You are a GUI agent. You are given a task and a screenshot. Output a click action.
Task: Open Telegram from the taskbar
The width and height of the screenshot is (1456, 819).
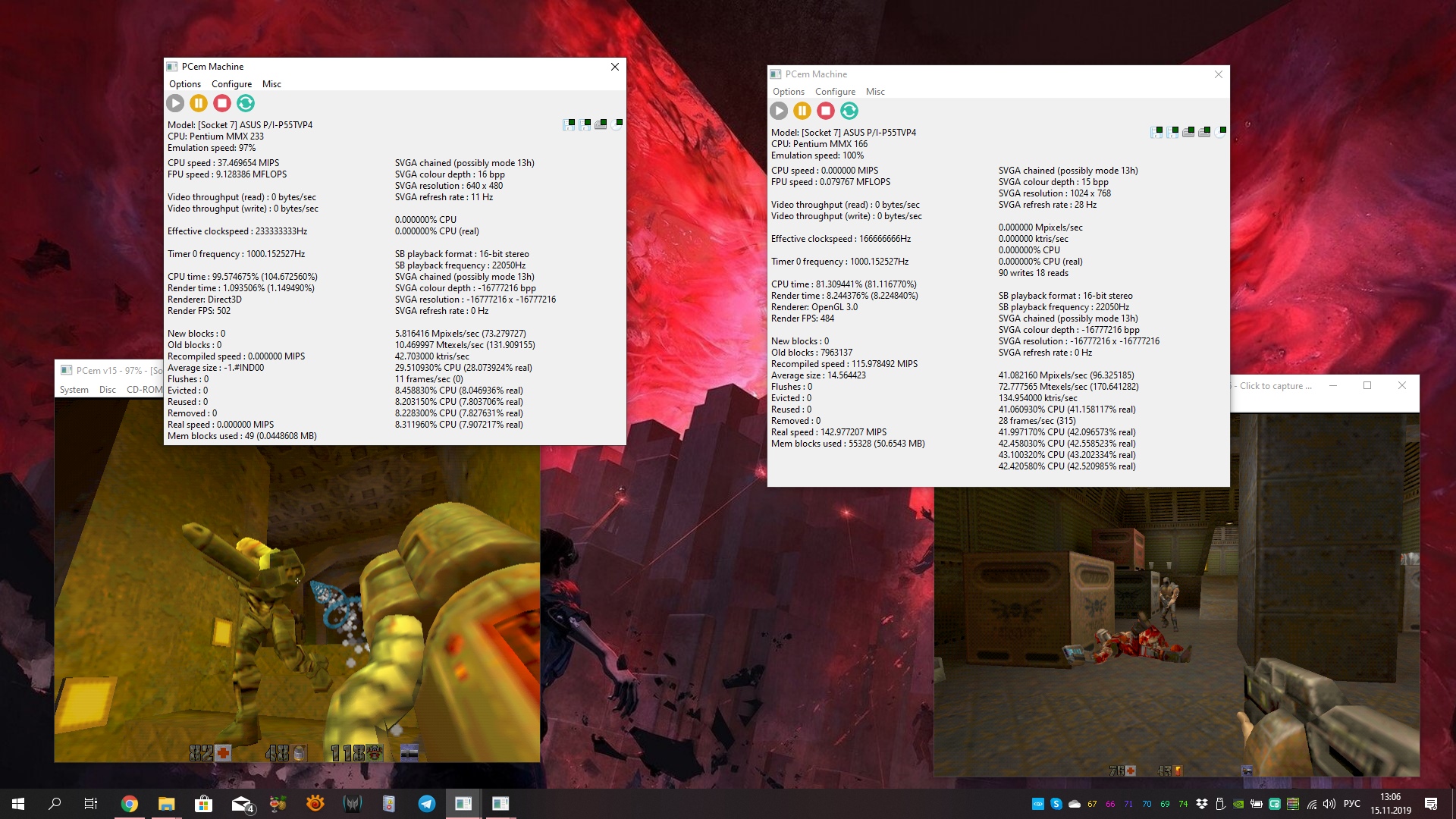tap(427, 804)
